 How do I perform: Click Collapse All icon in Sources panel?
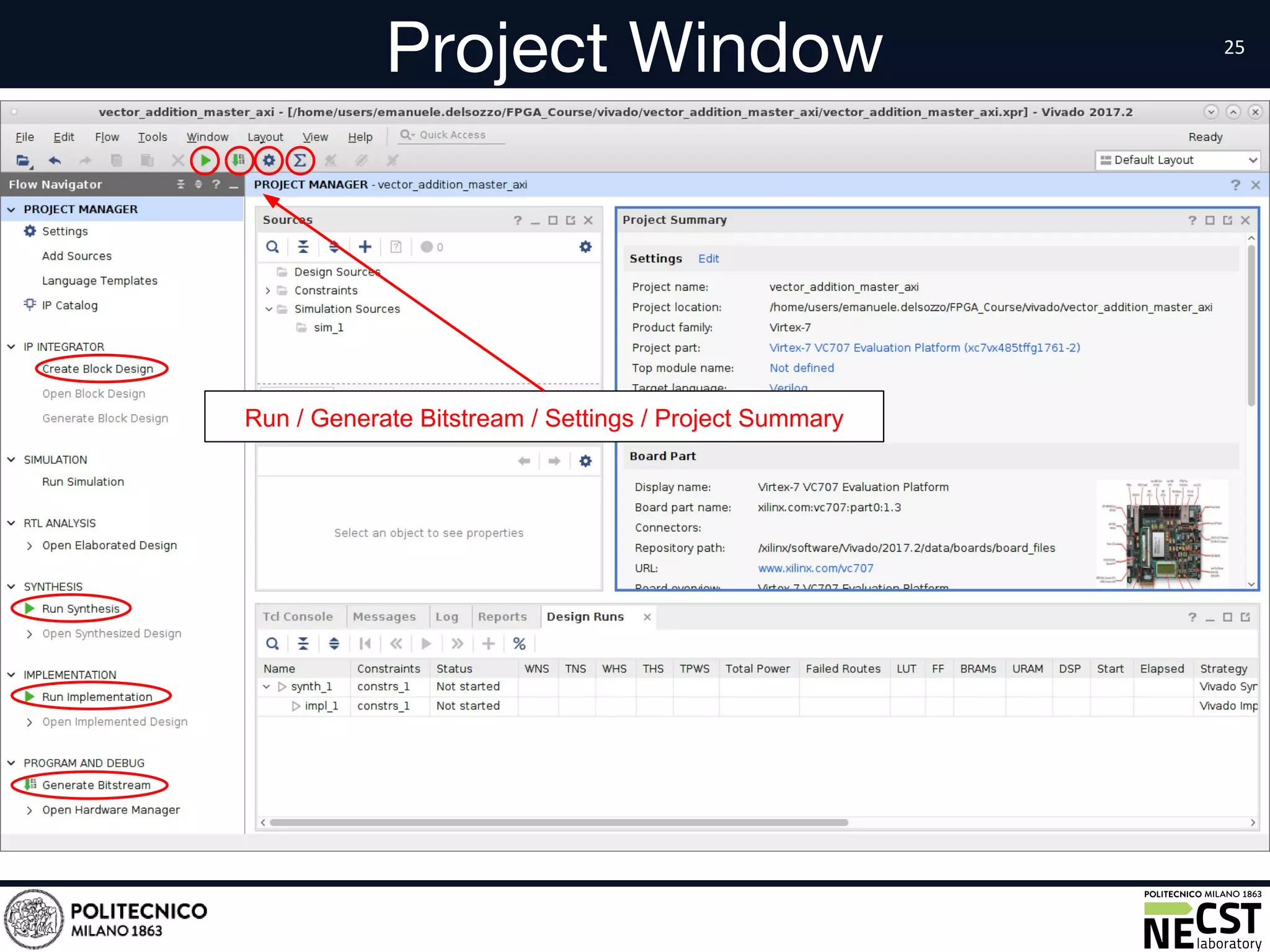click(303, 247)
